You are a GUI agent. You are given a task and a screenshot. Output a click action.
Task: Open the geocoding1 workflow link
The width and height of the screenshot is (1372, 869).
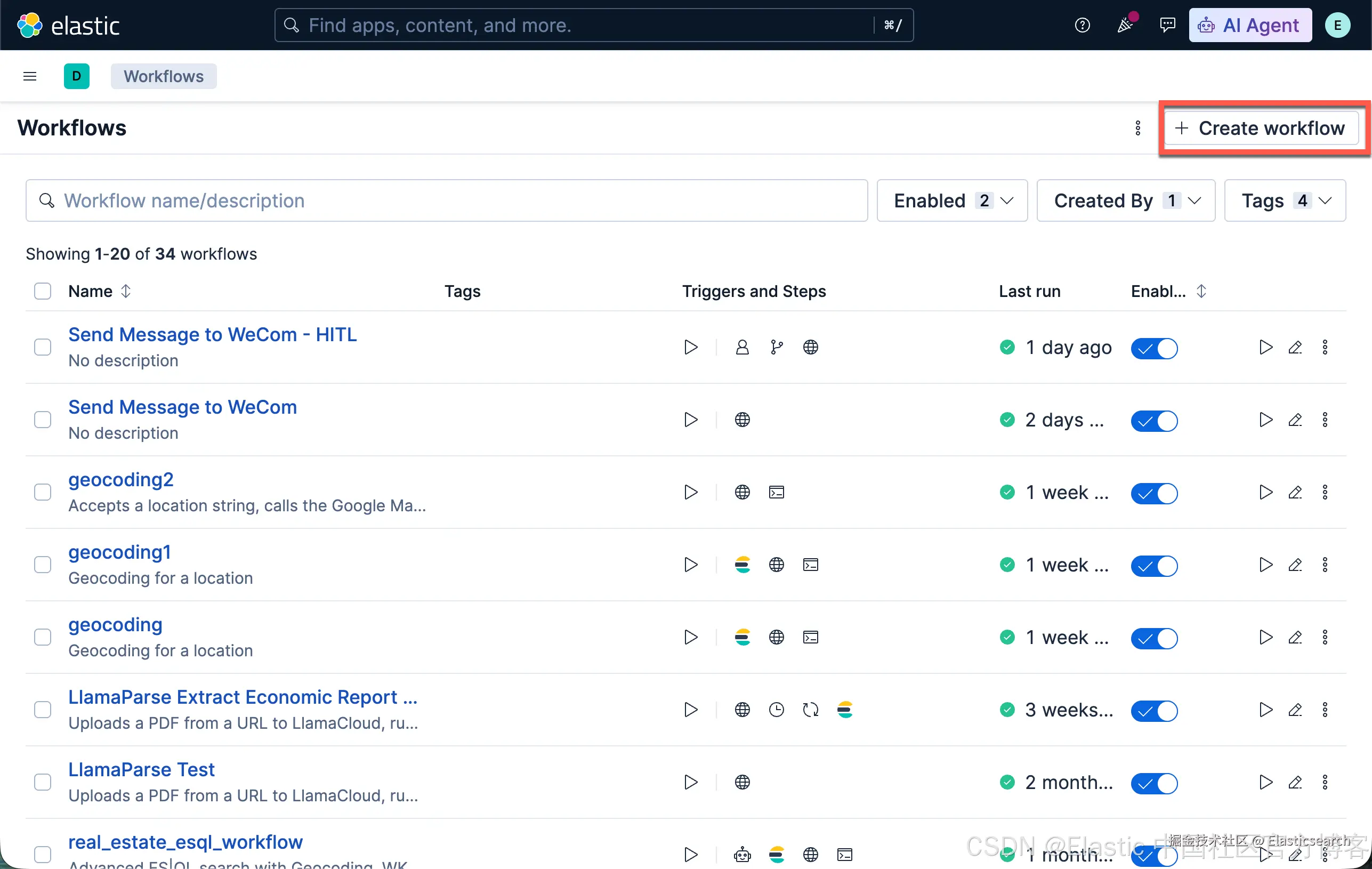(119, 552)
